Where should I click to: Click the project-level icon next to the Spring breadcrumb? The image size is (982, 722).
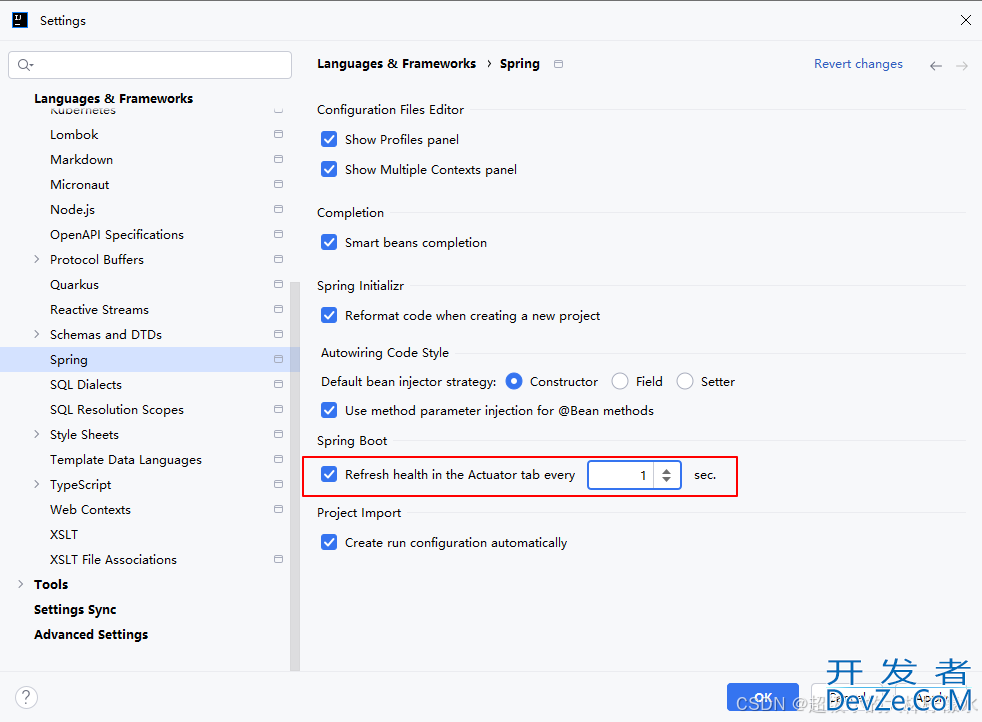tap(559, 64)
